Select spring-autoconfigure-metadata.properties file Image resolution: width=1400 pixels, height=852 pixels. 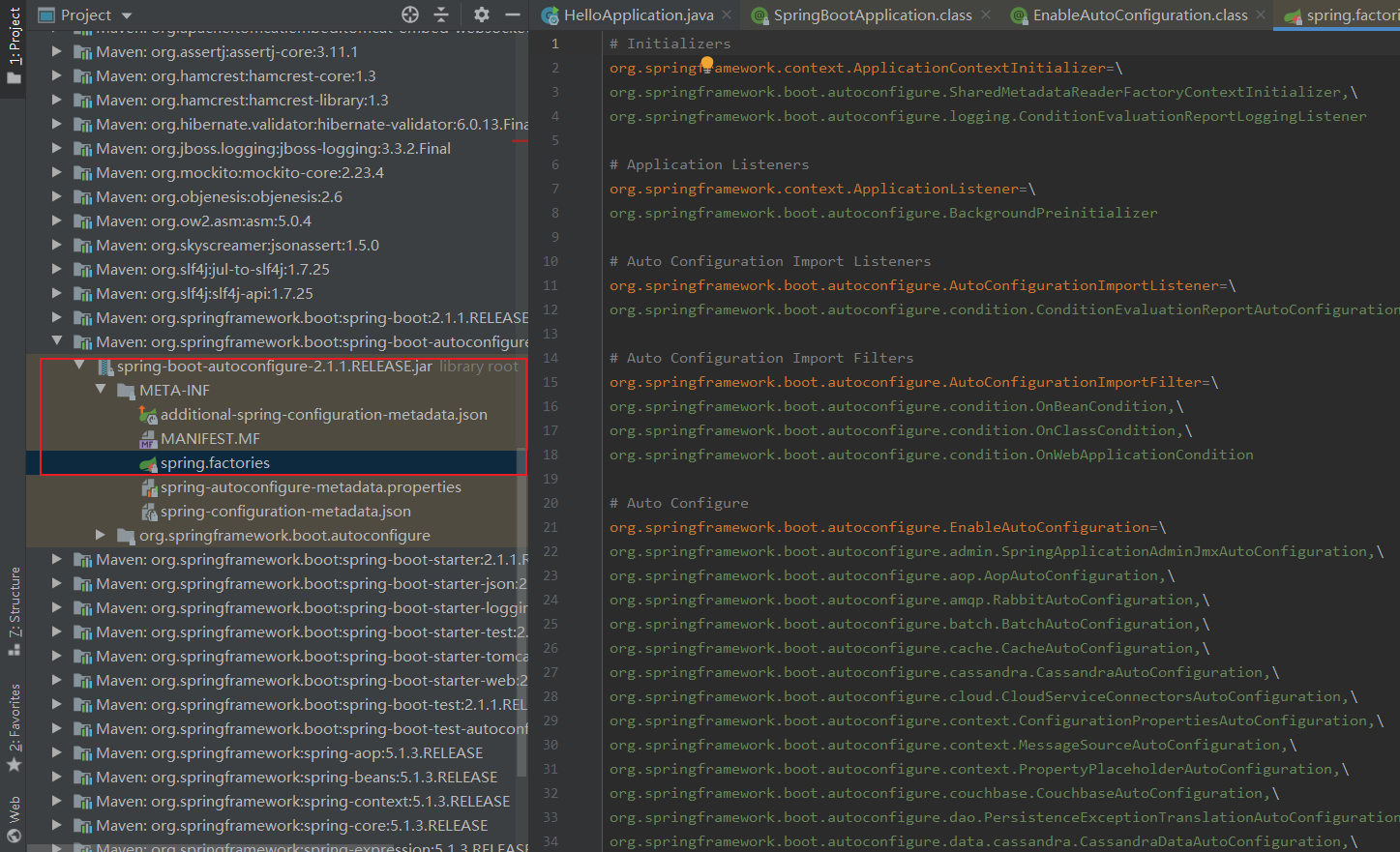[311, 486]
